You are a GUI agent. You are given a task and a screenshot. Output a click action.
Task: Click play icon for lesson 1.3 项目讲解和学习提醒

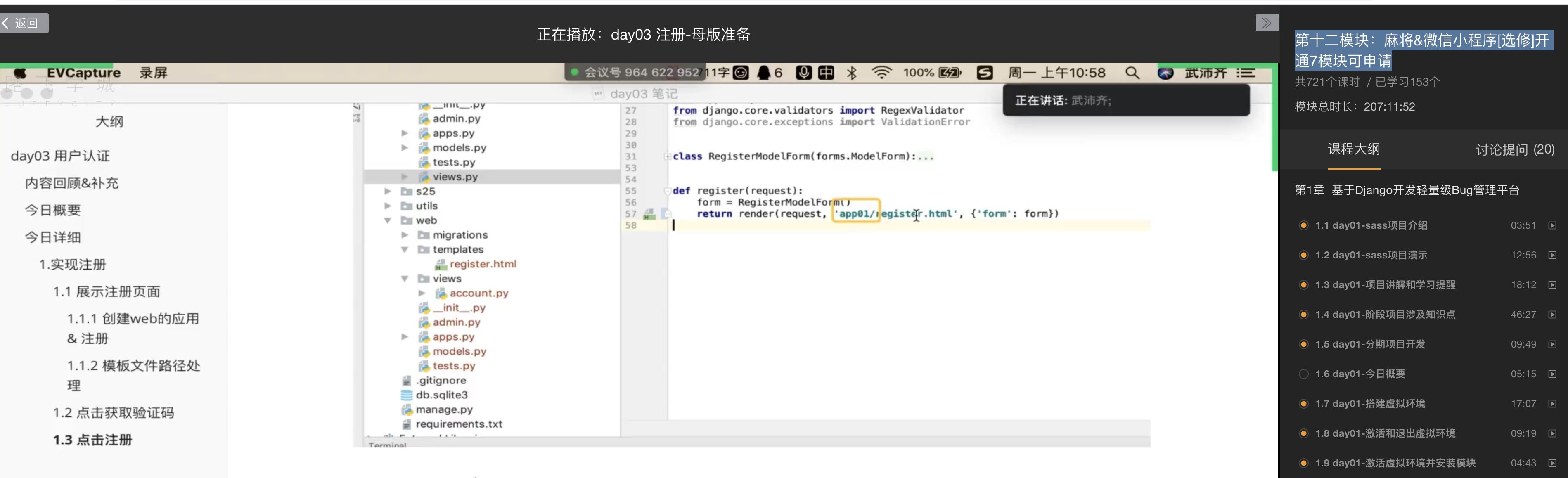coord(1552,285)
